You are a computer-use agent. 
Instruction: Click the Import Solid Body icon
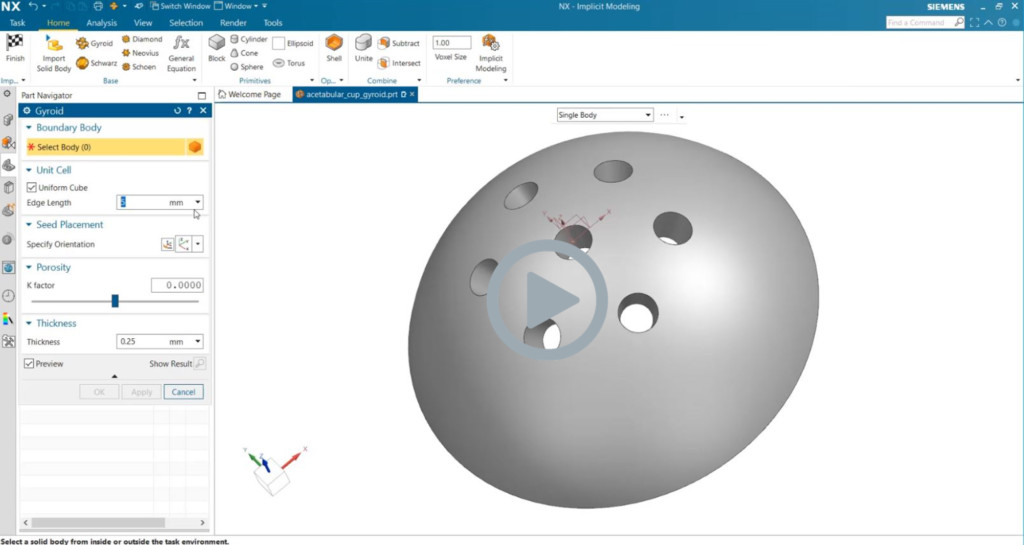click(x=54, y=43)
